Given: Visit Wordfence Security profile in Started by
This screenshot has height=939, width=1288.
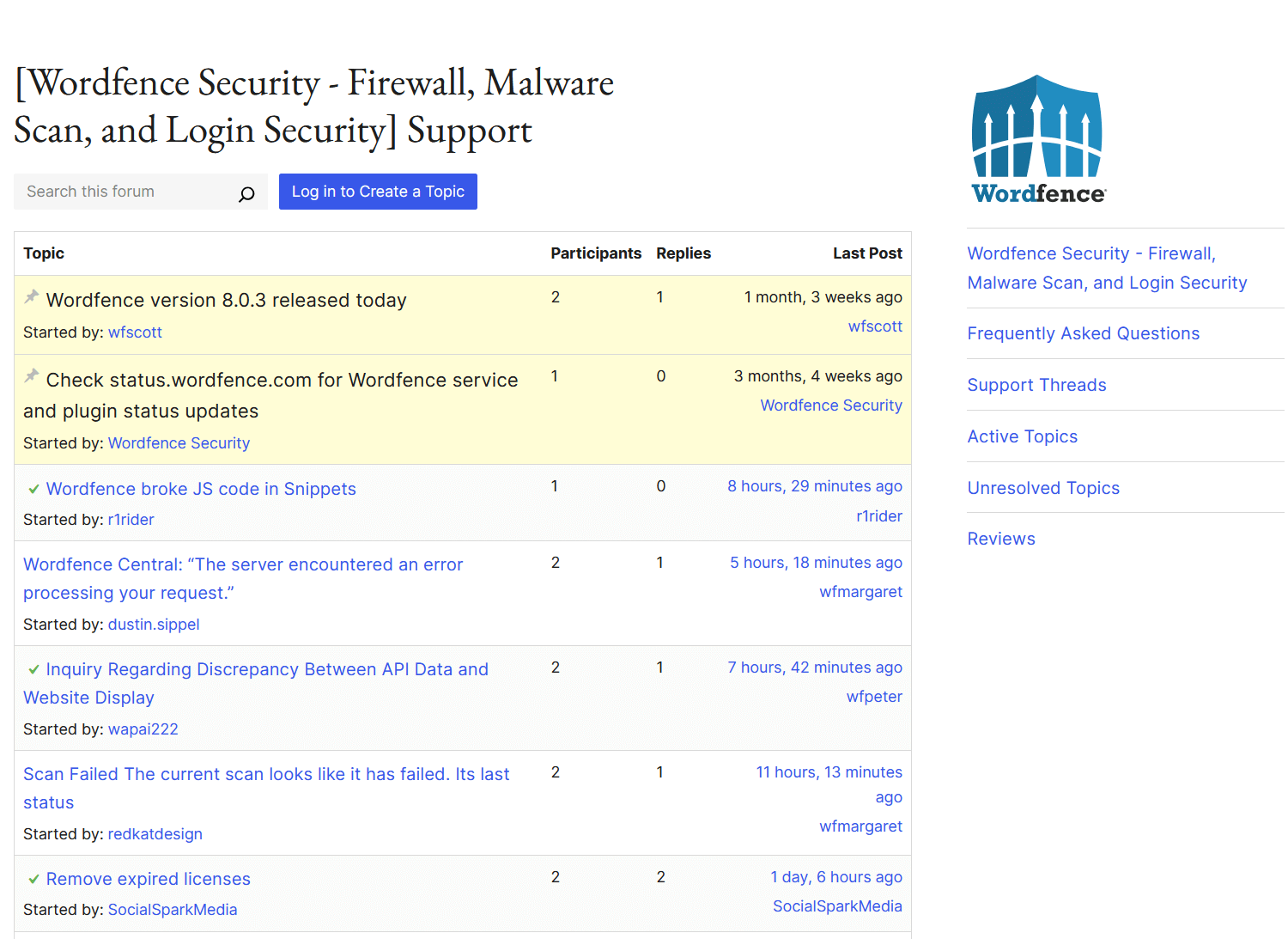Looking at the screenshot, I should tap(179, 443).
